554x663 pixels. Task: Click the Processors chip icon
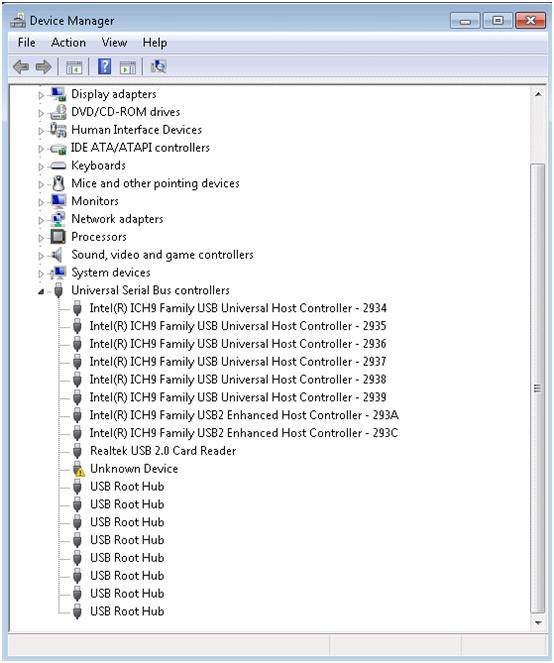click(x=58, y=237)
